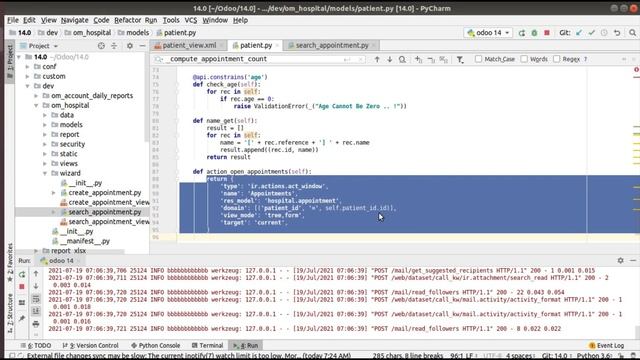Expand the conf folder
Image resolution: width=640 pixels, height=360 pixels.
tap(28, 67)
